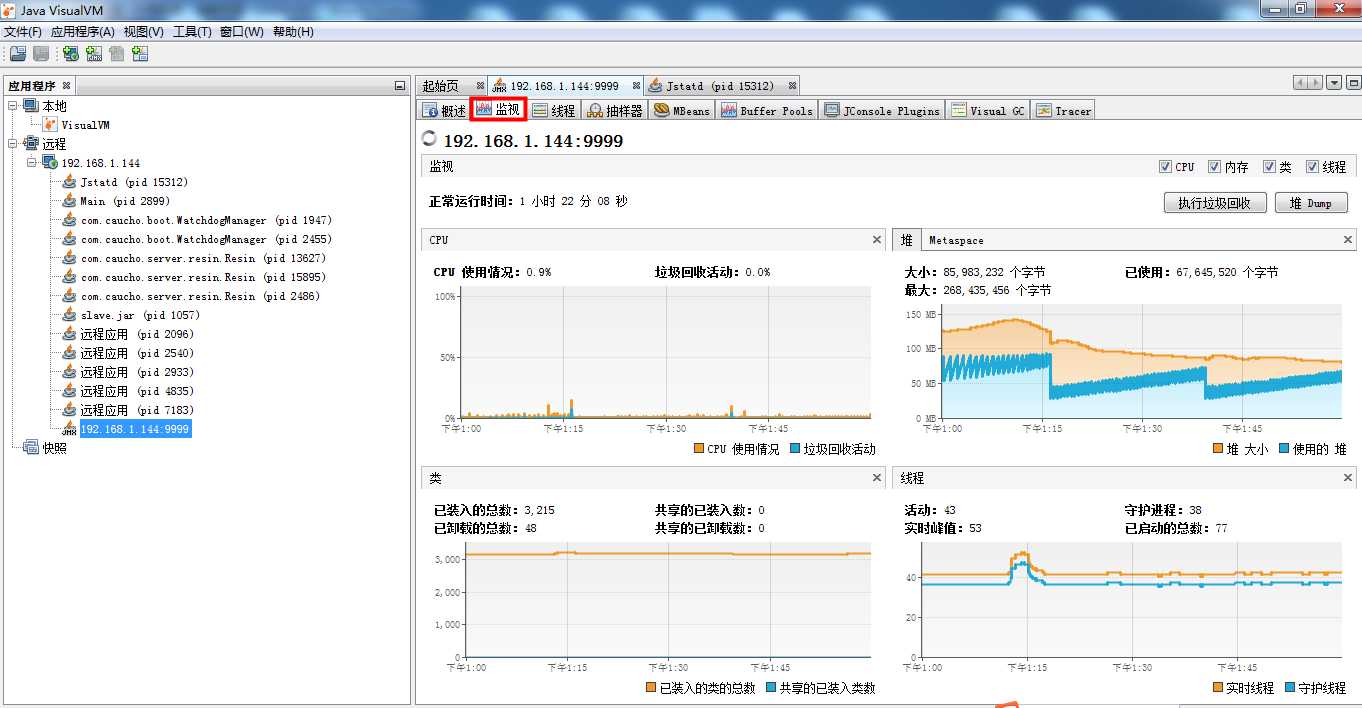The height and width of the screenshot is (708, 1362).
Task: Click the JMX icon of 192.168.1.144:9999 node
Action: 69,429
